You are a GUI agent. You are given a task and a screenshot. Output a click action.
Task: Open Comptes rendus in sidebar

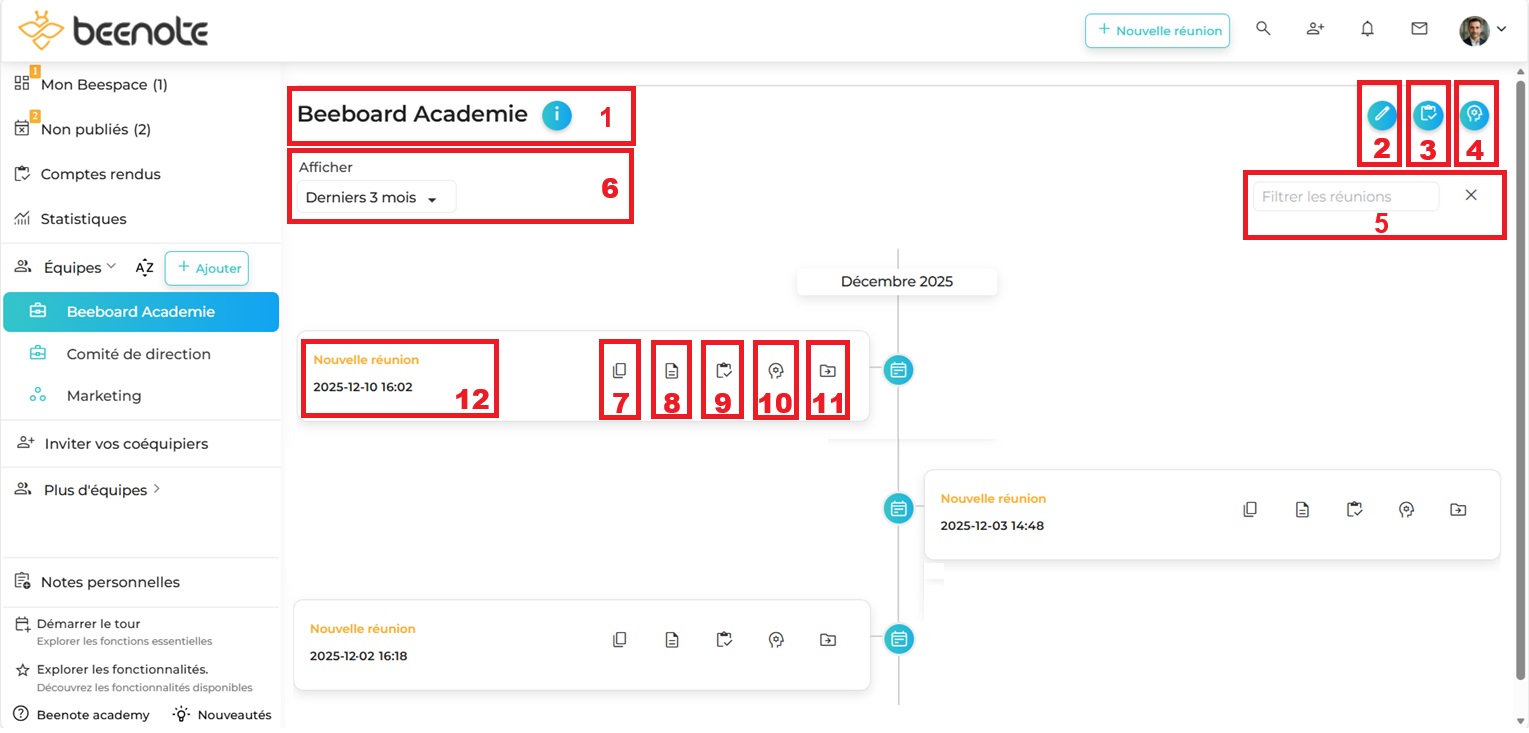100,174
